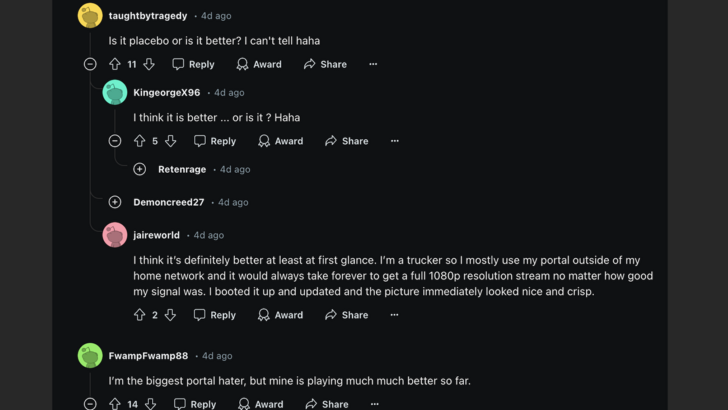
Task: Share jaireworld's comment
Action: 346,315
